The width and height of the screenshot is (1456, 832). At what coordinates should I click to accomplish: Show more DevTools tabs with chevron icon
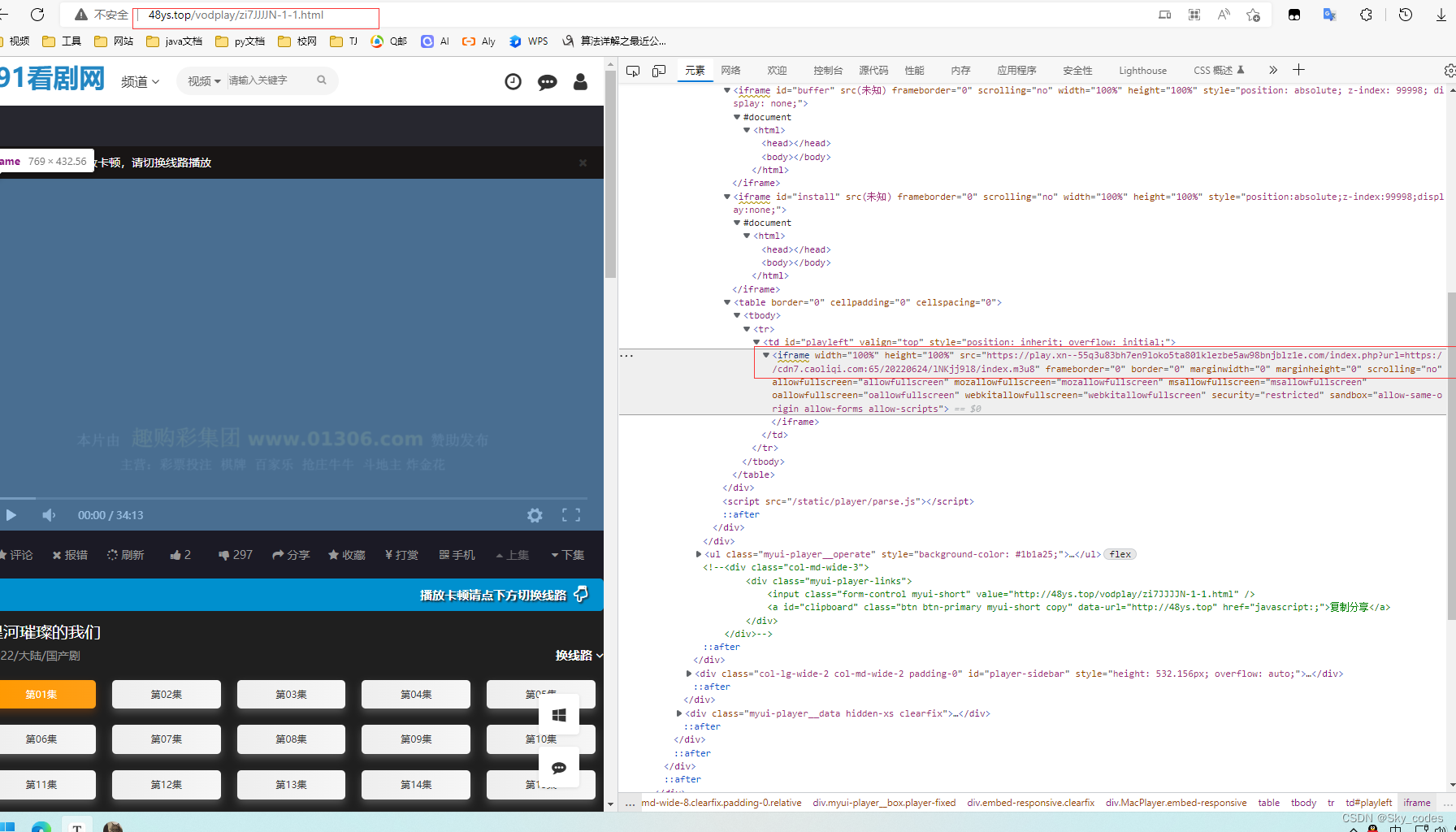[x=1273, y=71]
